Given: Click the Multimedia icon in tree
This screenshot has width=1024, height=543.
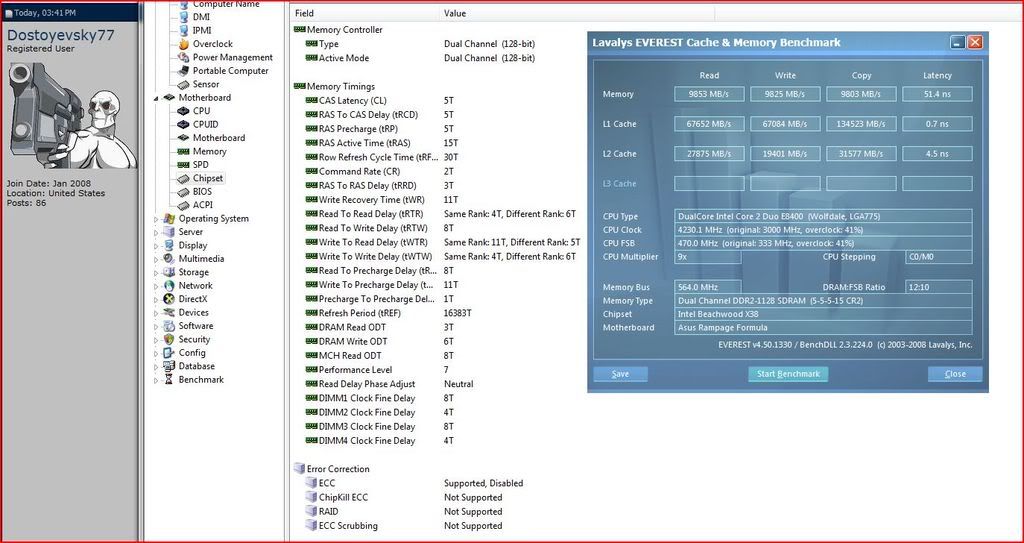Looking at the screenshot, I should (x=168, y=259).
